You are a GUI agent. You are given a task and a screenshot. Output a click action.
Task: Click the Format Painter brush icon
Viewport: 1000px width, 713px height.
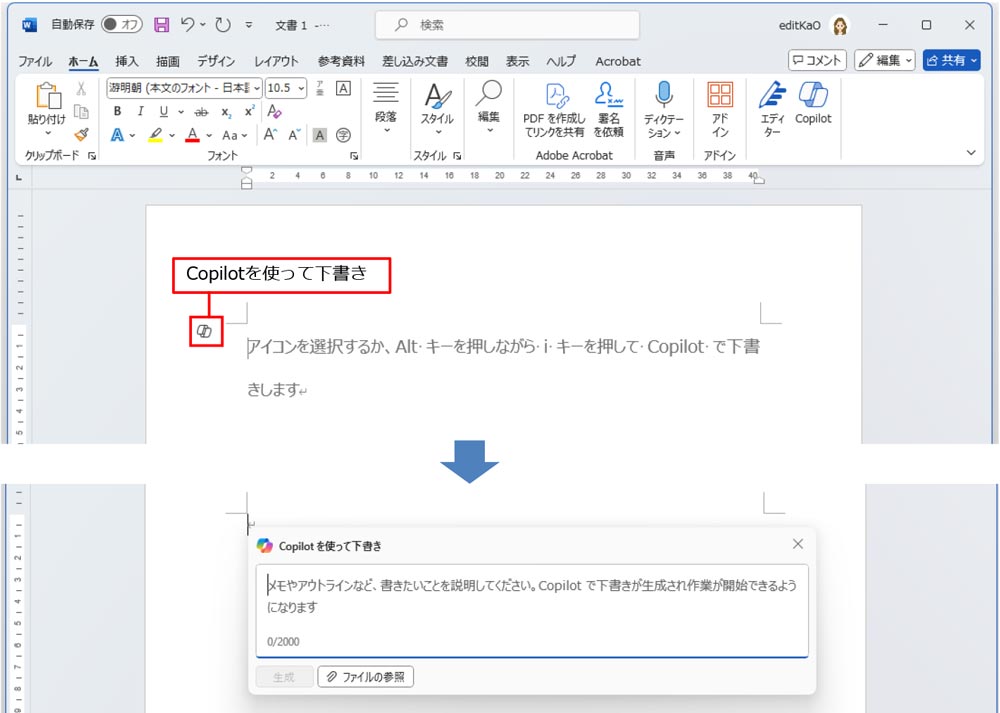[81, 135]
